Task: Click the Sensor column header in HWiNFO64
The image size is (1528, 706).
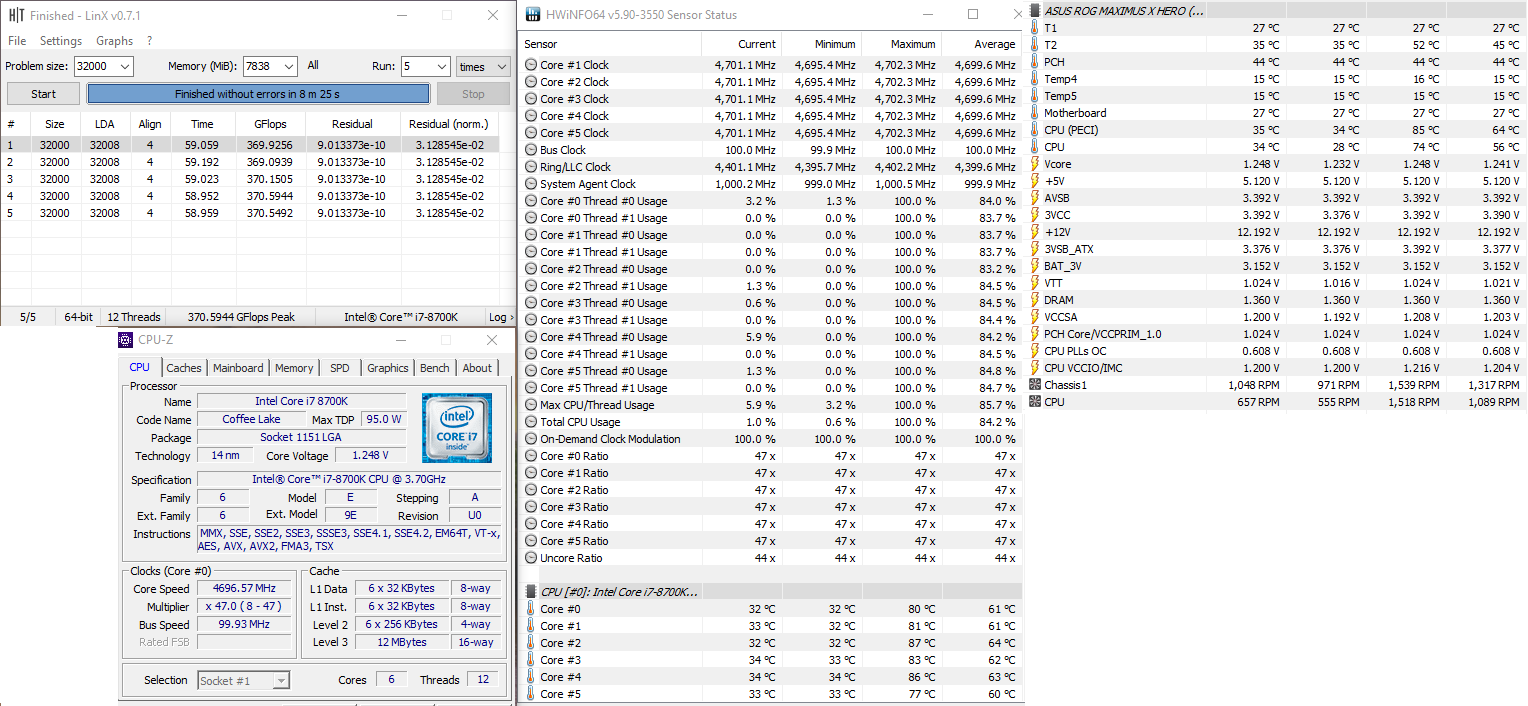Action: [x=610, y=44]
